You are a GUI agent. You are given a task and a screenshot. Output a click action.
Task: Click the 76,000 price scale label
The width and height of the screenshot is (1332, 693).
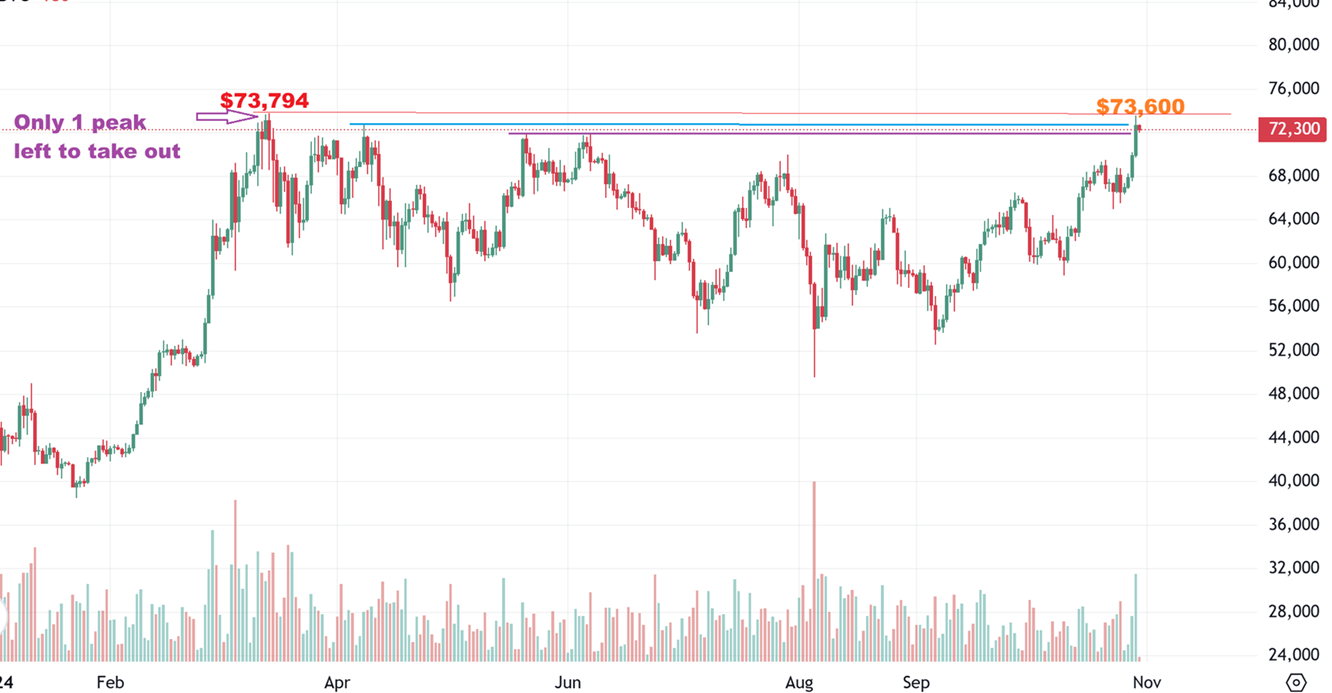(1292, 88)
